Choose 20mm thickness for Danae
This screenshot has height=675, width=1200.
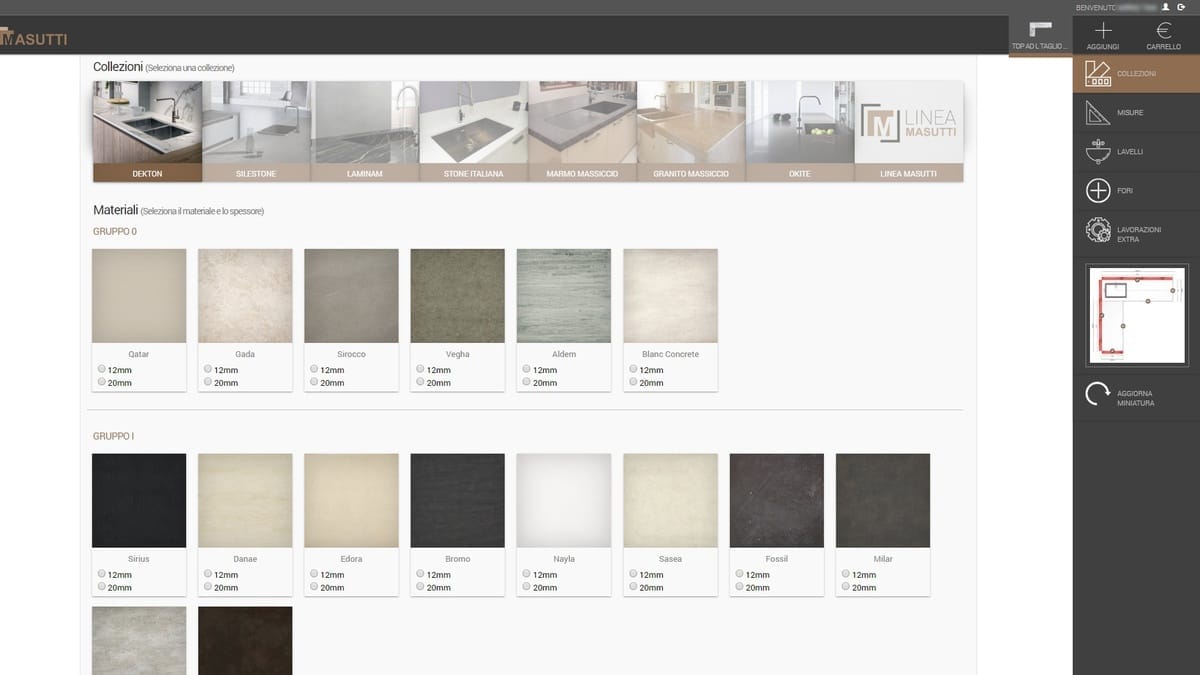[x=208, y=587]
